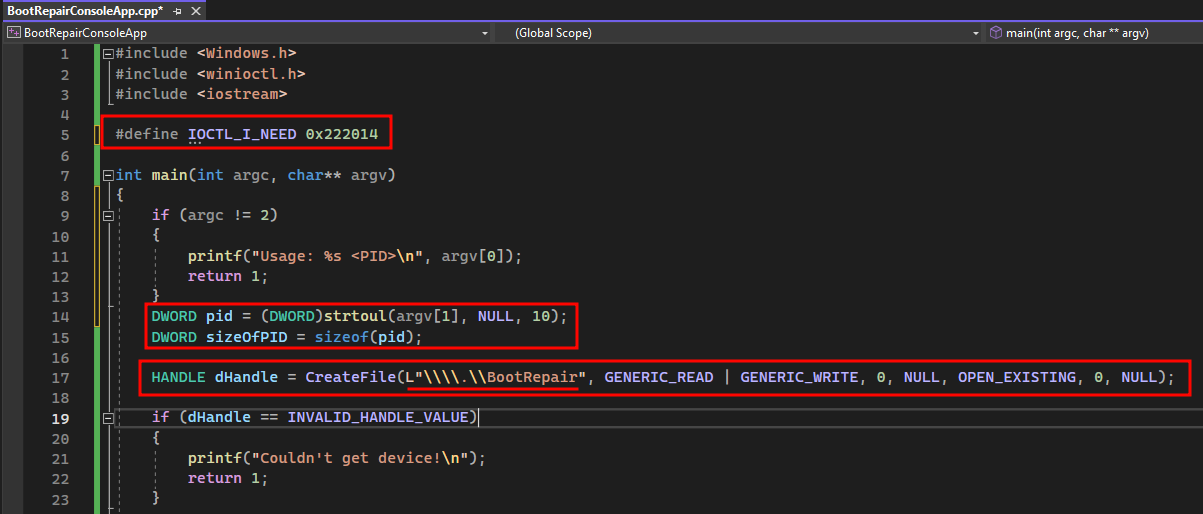
Task: Collapse the #include block at line 1
Action: [x=108, y=54]
